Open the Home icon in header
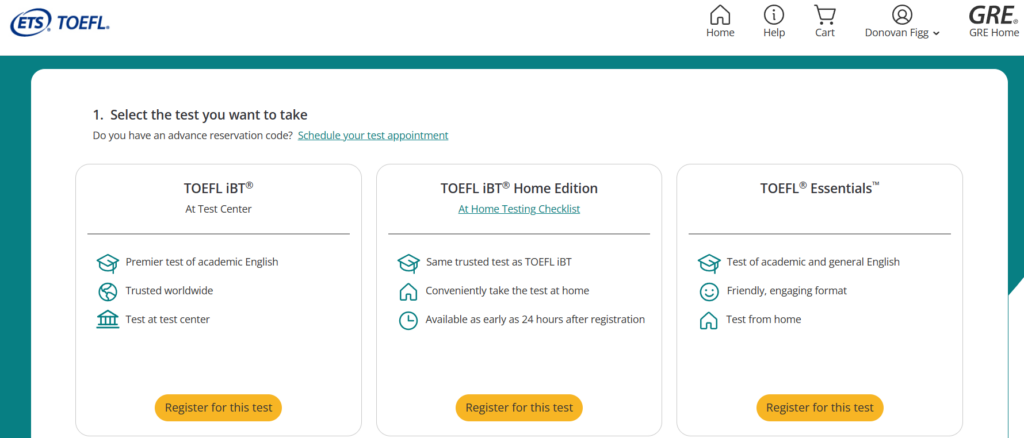1024x438 pixels. pyautogui.click(x=720, y=22)
